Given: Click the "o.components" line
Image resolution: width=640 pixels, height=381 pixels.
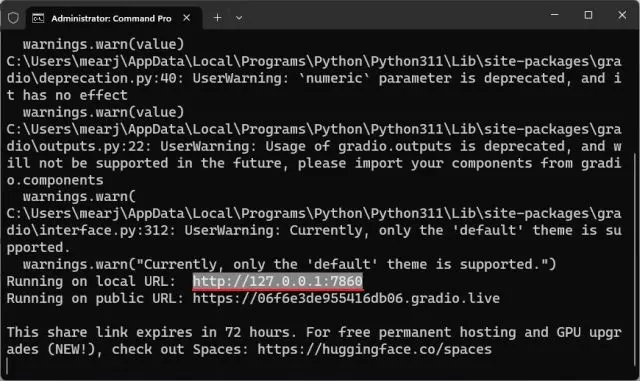Looking at the screenshot, I should pos(55,180).
